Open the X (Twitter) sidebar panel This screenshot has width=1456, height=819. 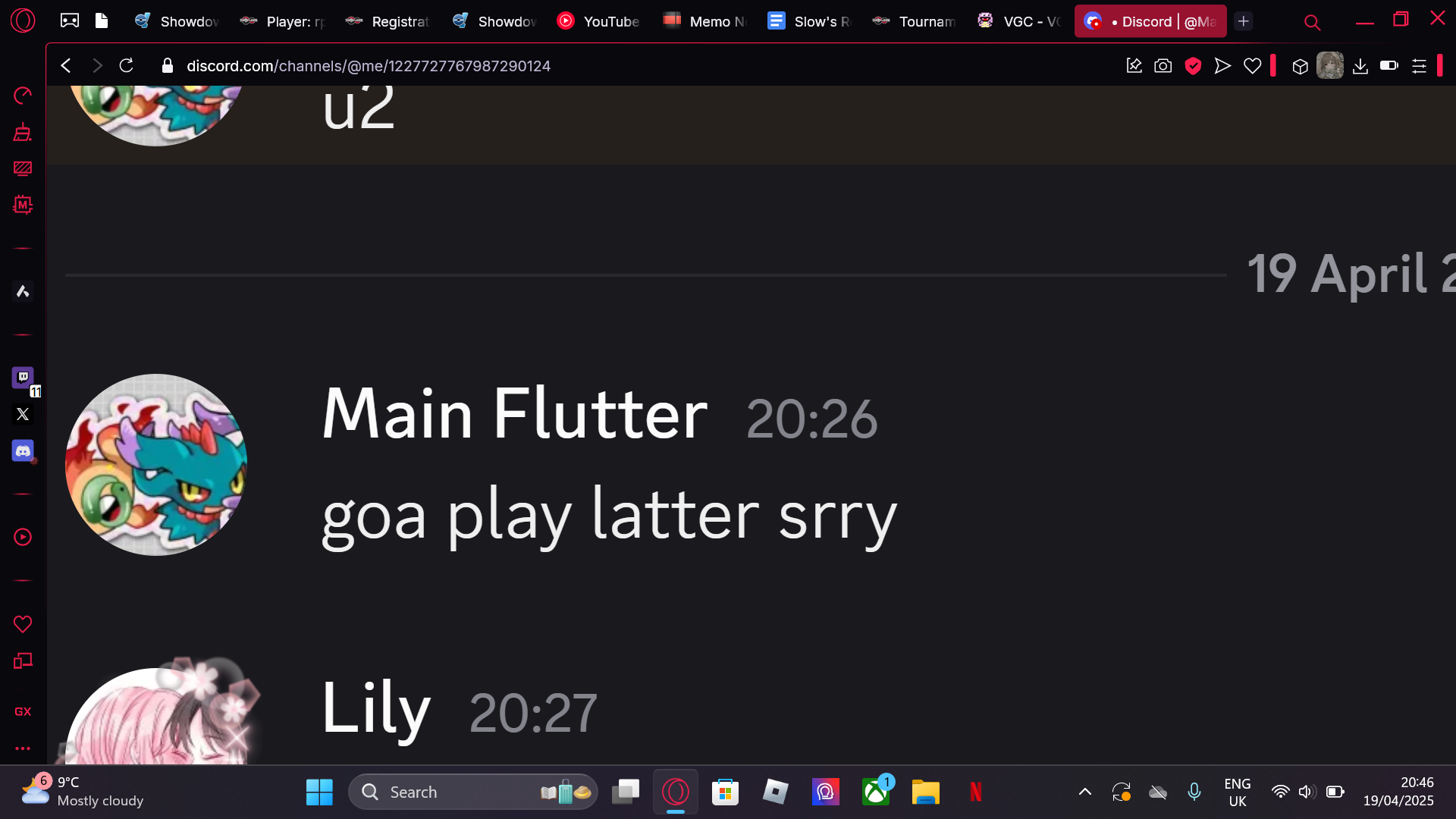pyautogui.click(x=23, y=414)
